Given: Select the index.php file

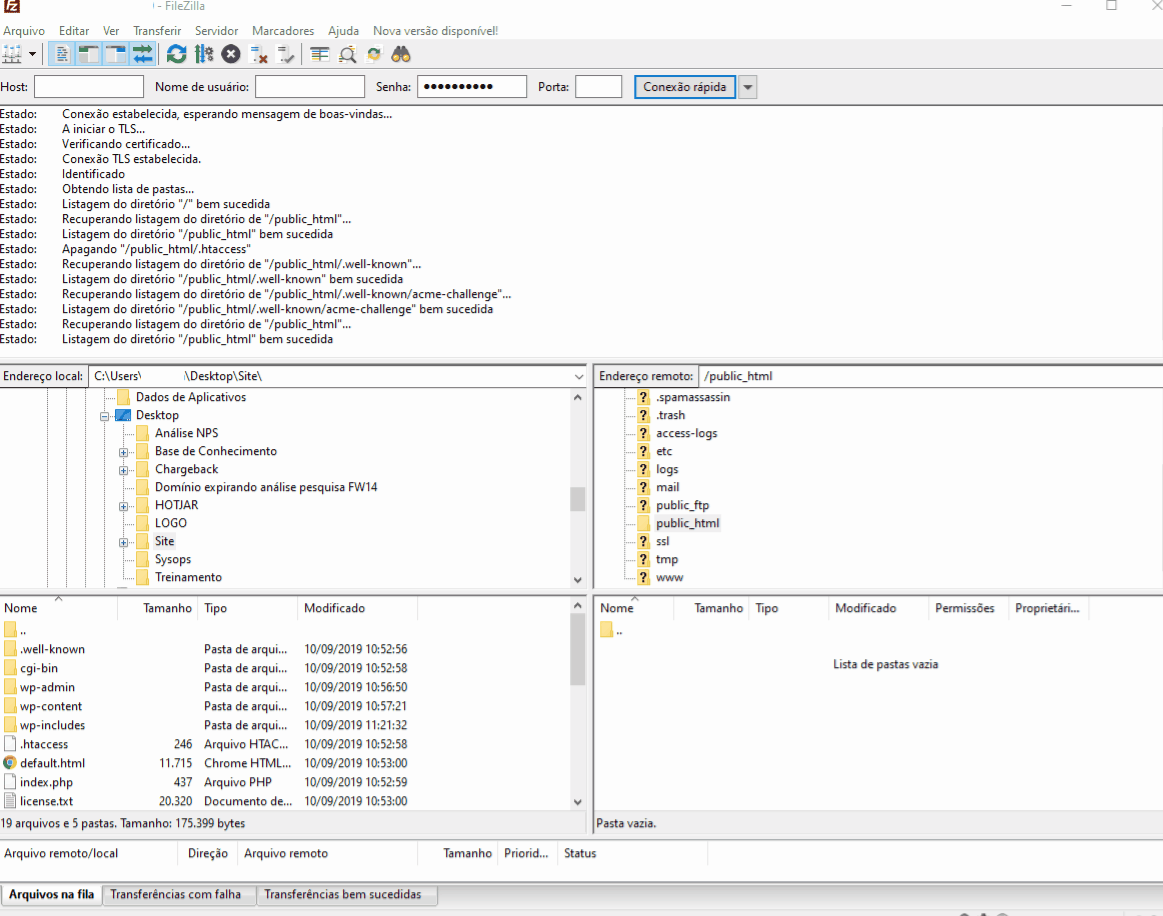Looking at the screenshot, I should pyautogui.click(x=46, y=782).
